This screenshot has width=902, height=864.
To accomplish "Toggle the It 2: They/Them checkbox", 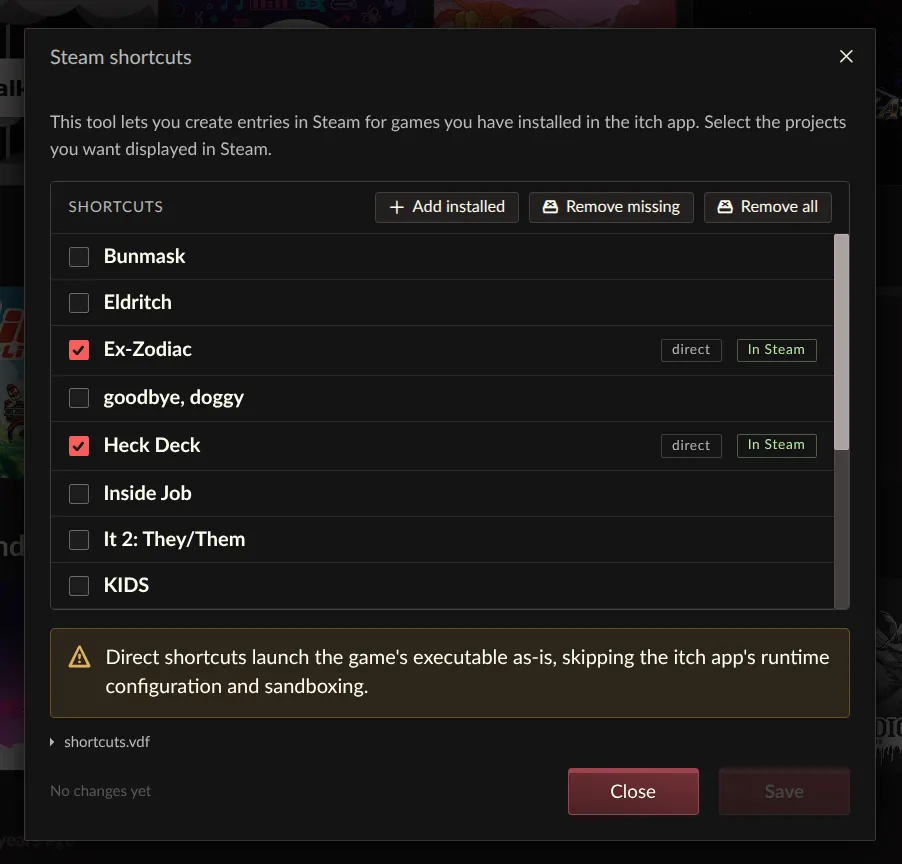I will click(x=79, y=540).
